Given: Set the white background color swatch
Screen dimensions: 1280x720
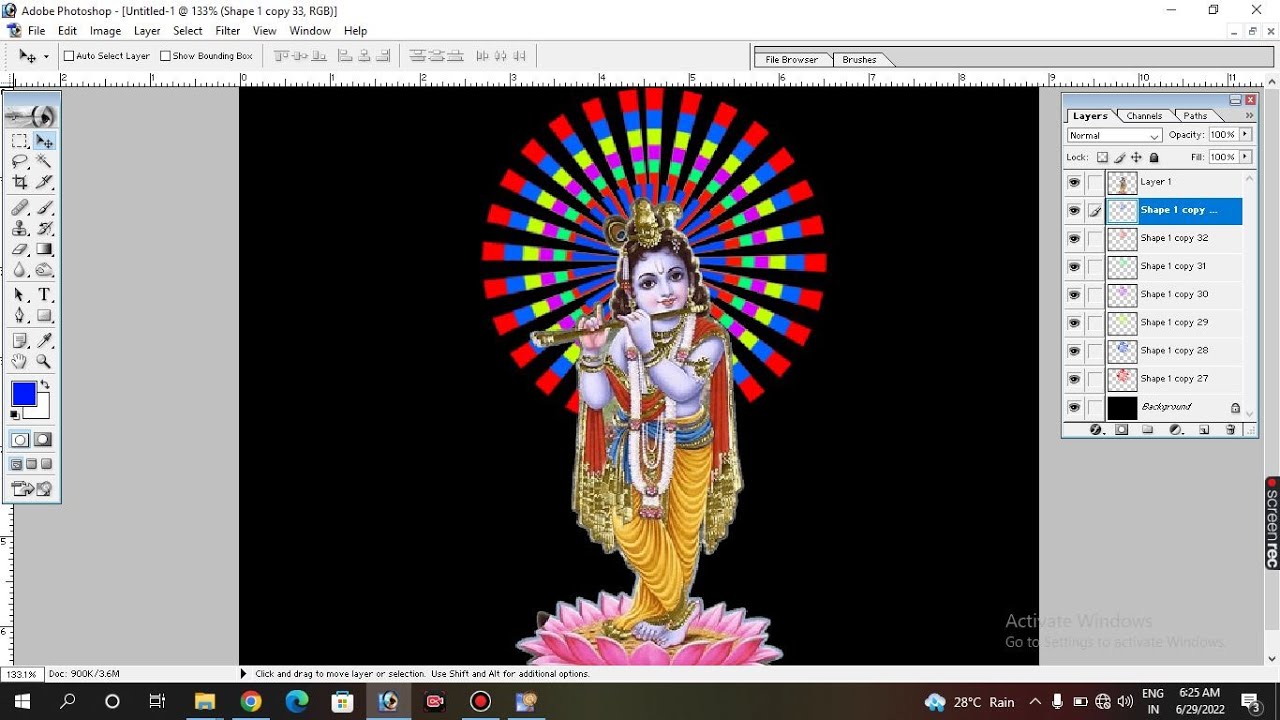Looking at the screenshot, I should (41, 410).
